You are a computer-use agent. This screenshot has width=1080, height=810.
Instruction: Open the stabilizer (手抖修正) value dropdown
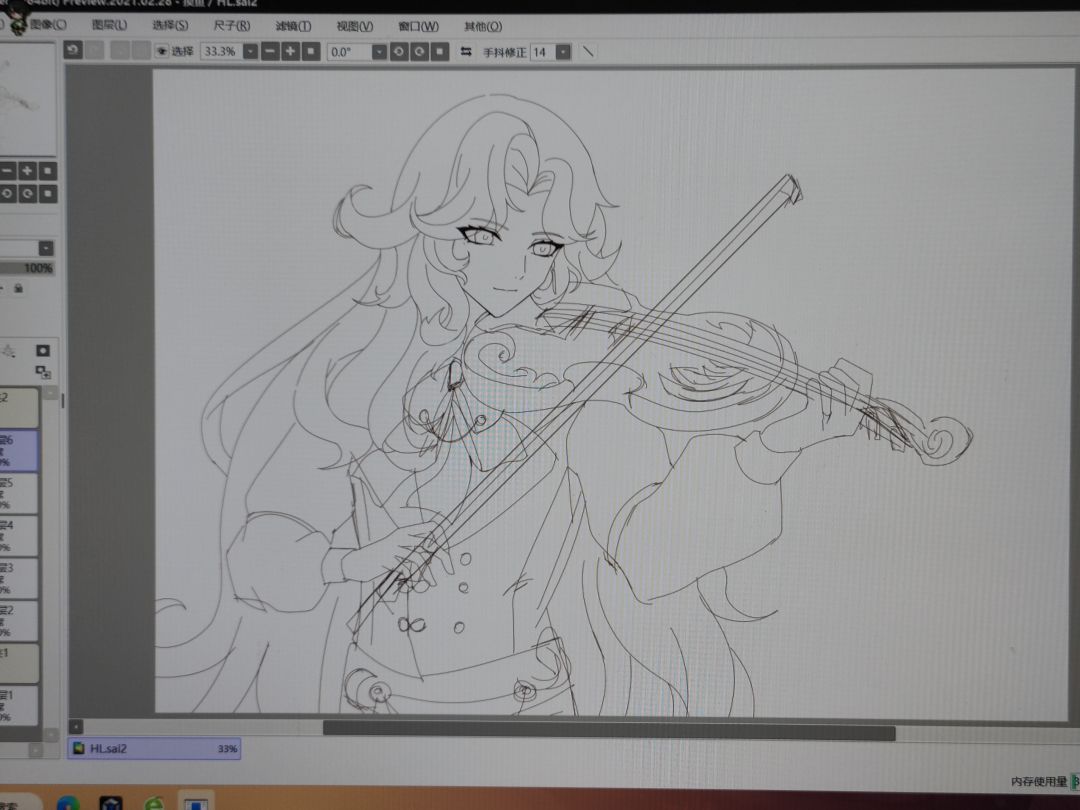click(x=563, y=52)
